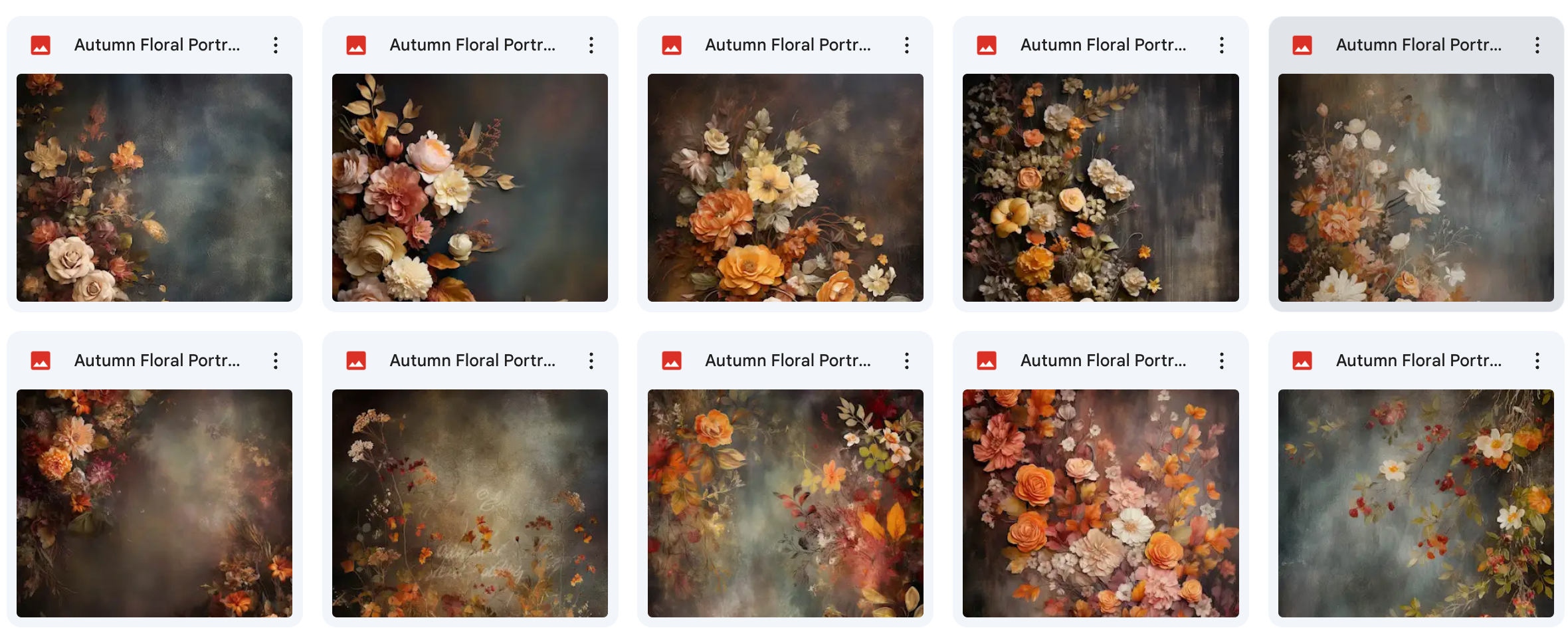This screenshot has width=1568, height=630.
Task: Click the image icon on the third top-row card
Action: pyautogui.click(x=672, y=45)
